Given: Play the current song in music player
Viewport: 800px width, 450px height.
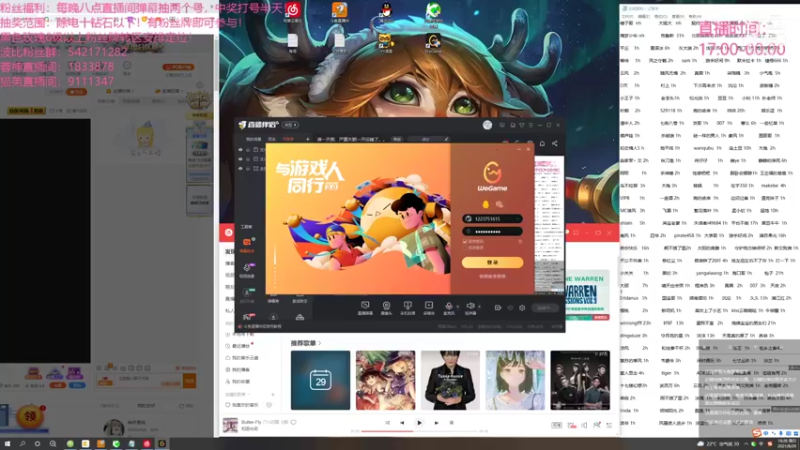Looking at the screenshot, I should pyautogui.click(x=419, y=422).
